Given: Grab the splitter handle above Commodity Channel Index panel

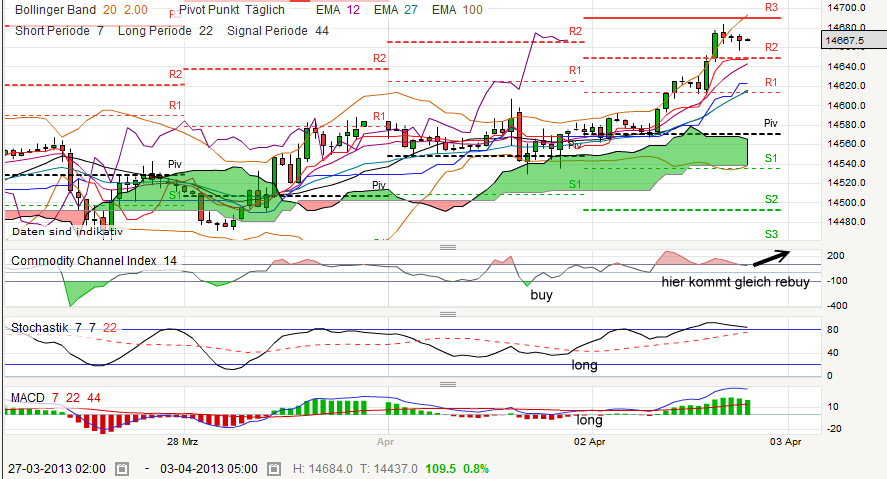Looking at the screenshot, I should click(448, 247).
